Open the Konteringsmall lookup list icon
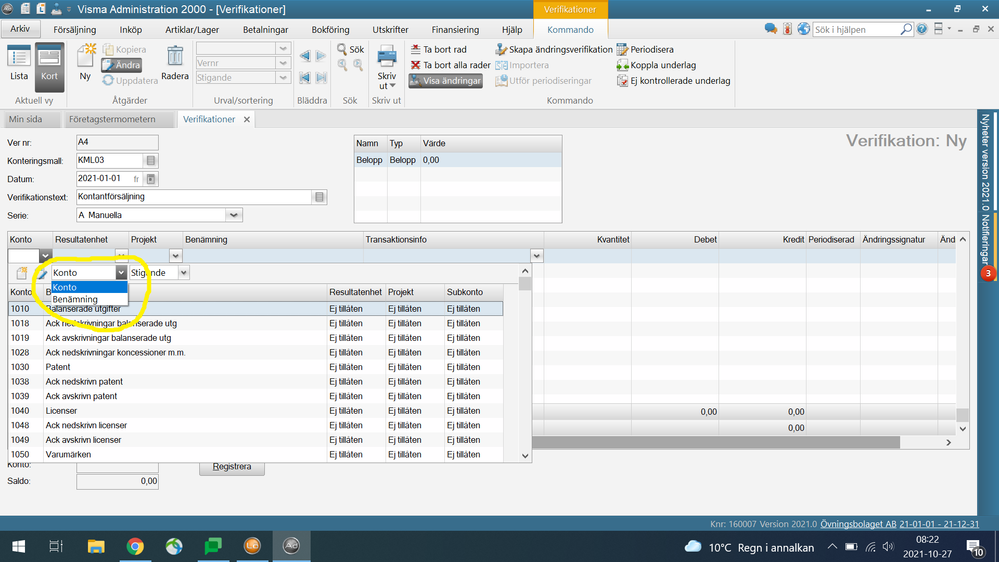Screen dimensions: 999x562 [151, 161]
